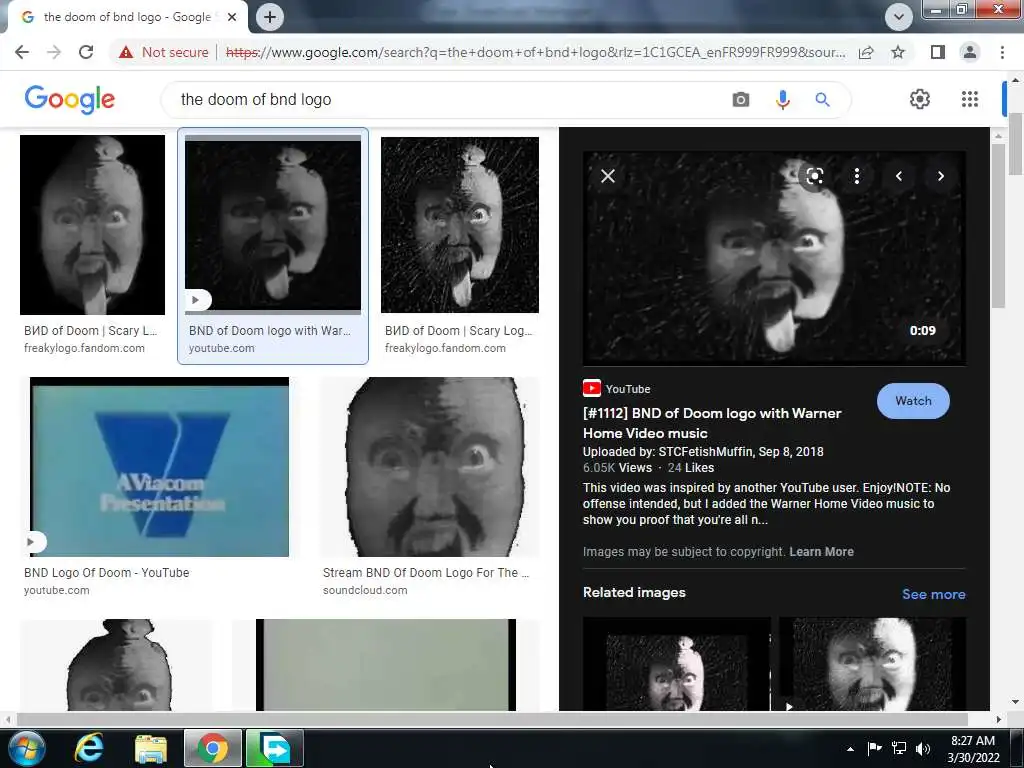Viewport: 1024px width, 768px height.
Task: Open the A Viacom Presentation thumbnail
Action: pos(159,467)
